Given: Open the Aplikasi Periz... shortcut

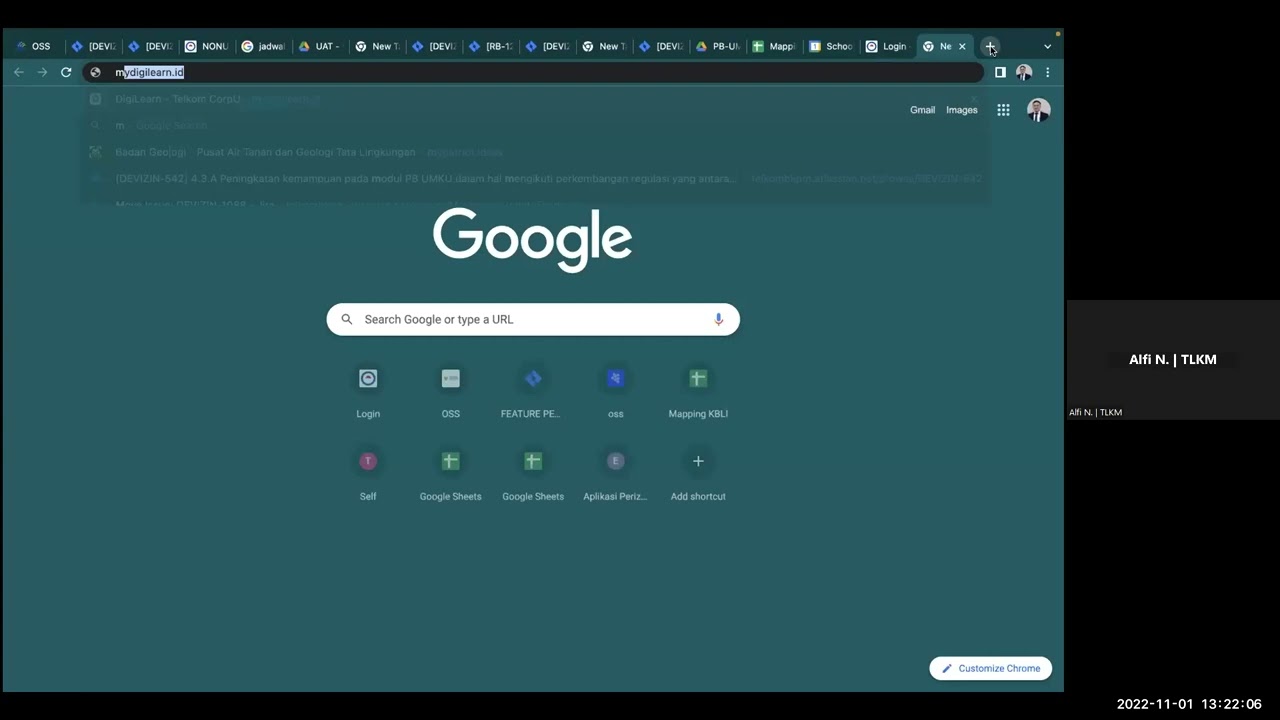Looking at the screenshot, I should pos(615,474).
